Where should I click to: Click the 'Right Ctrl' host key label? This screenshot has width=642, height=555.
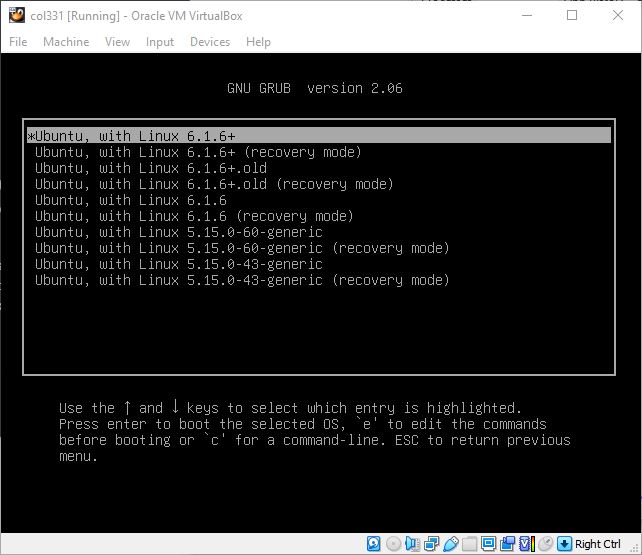tap(597, 544)
